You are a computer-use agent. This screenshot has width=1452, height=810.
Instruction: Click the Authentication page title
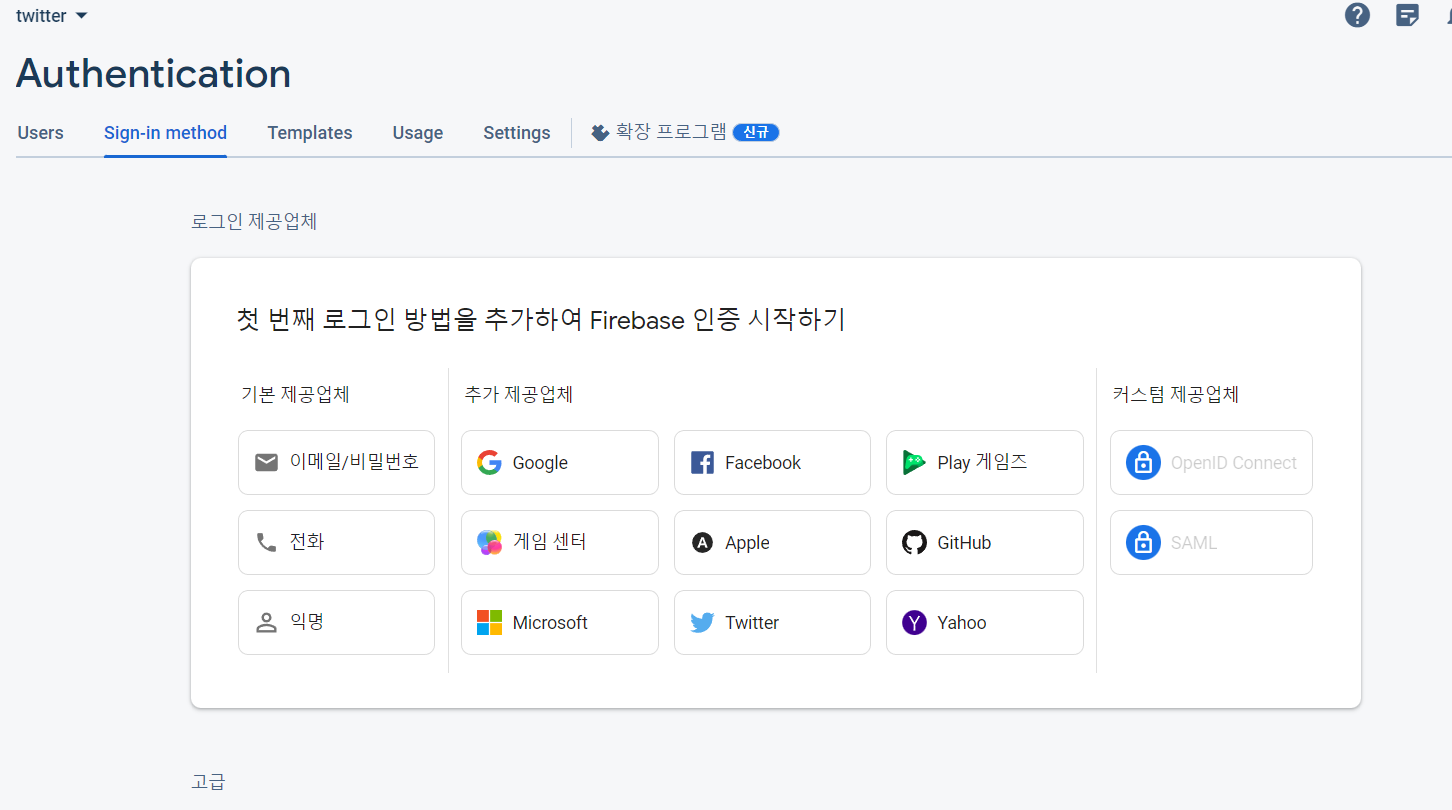tap(153, 74)
